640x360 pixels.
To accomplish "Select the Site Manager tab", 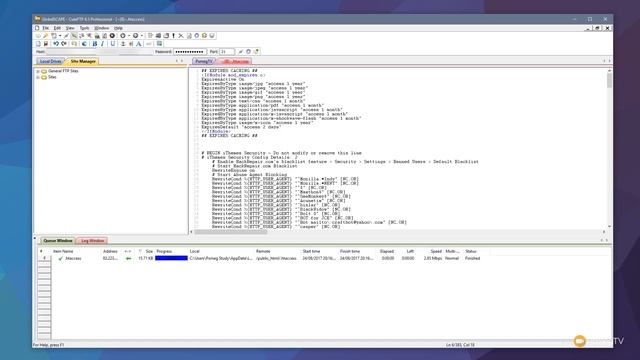I will [x=83, y=61].
